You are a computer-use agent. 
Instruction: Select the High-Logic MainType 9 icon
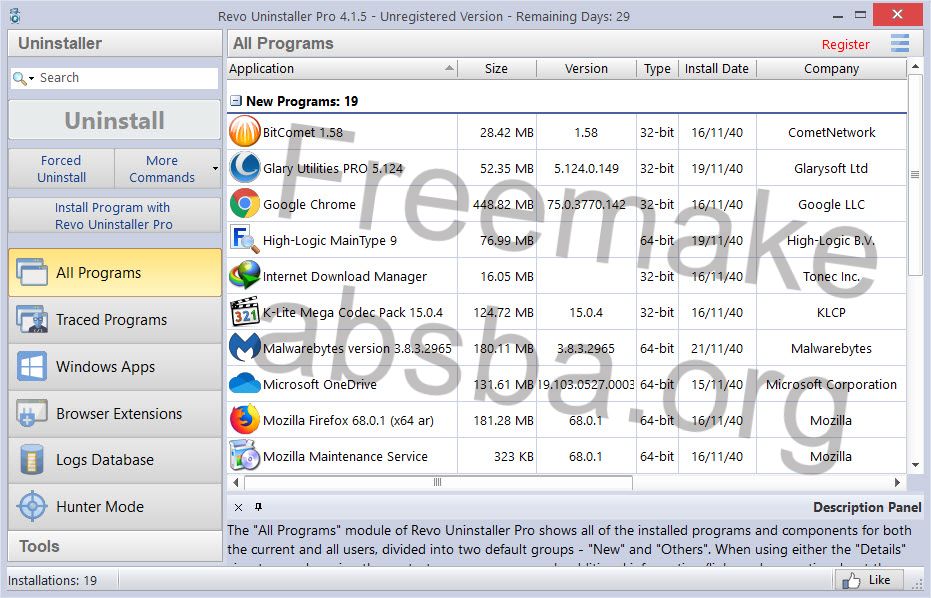245,239
